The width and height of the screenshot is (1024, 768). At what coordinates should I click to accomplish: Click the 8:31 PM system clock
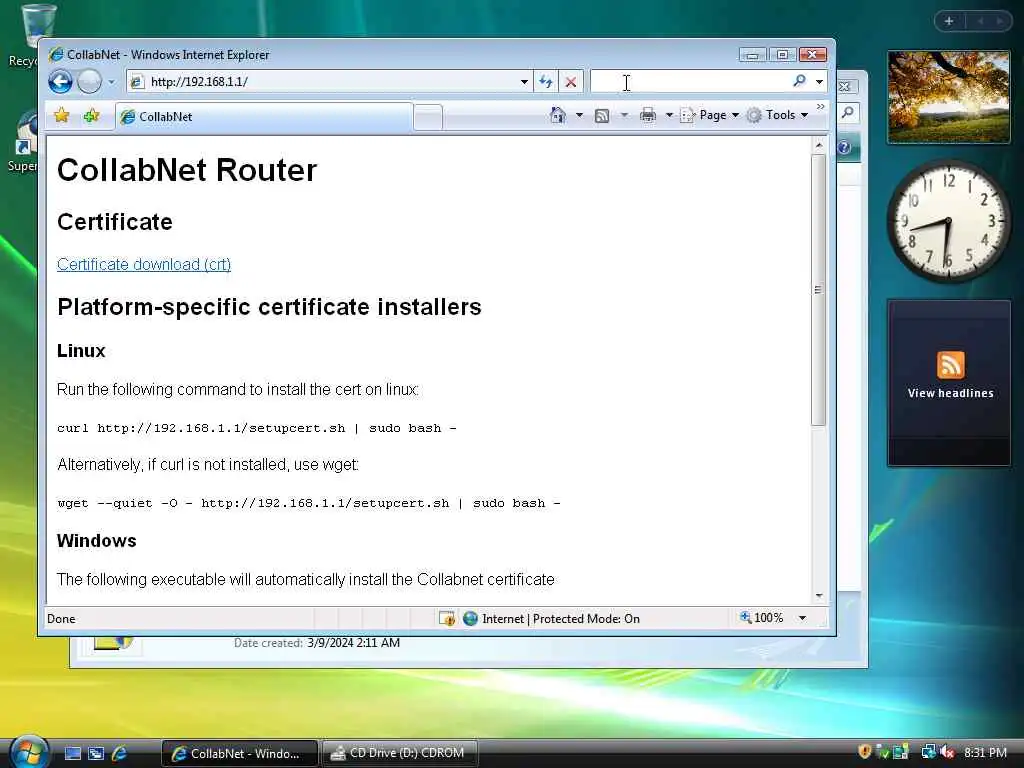click(x=985, y=752)
